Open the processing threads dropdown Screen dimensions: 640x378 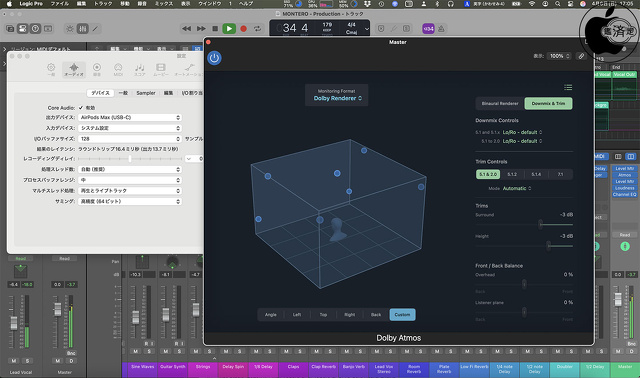(x=130, y=169)
